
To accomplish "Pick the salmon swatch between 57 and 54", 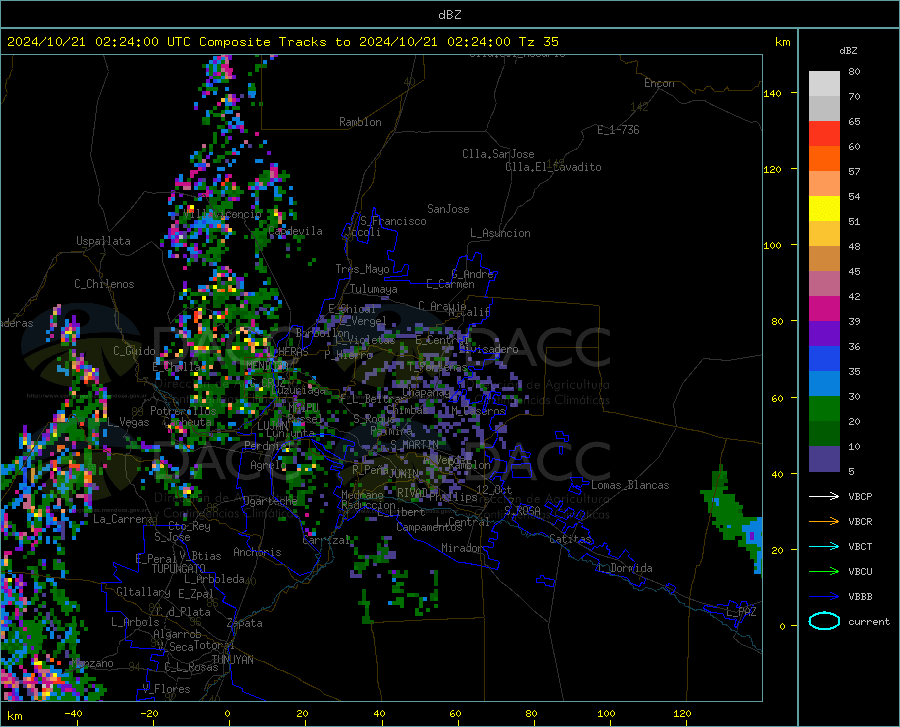I will 824,184.
